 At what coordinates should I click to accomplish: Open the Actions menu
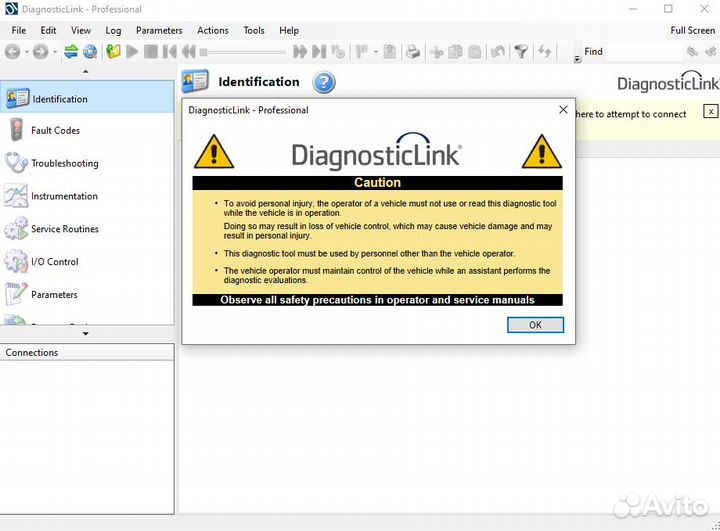coord(213,30)
